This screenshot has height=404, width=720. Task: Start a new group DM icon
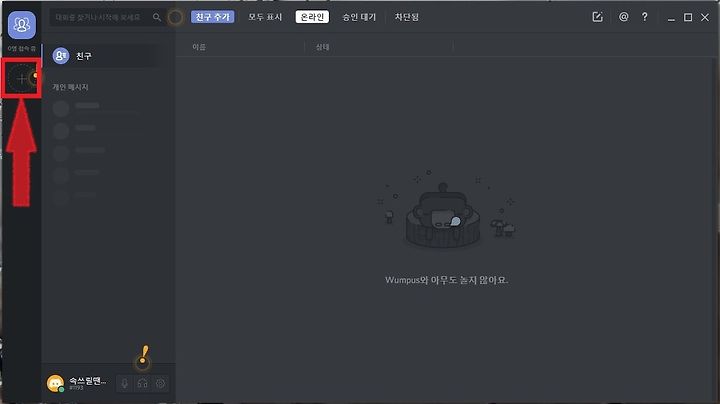(x=597, y=17)
